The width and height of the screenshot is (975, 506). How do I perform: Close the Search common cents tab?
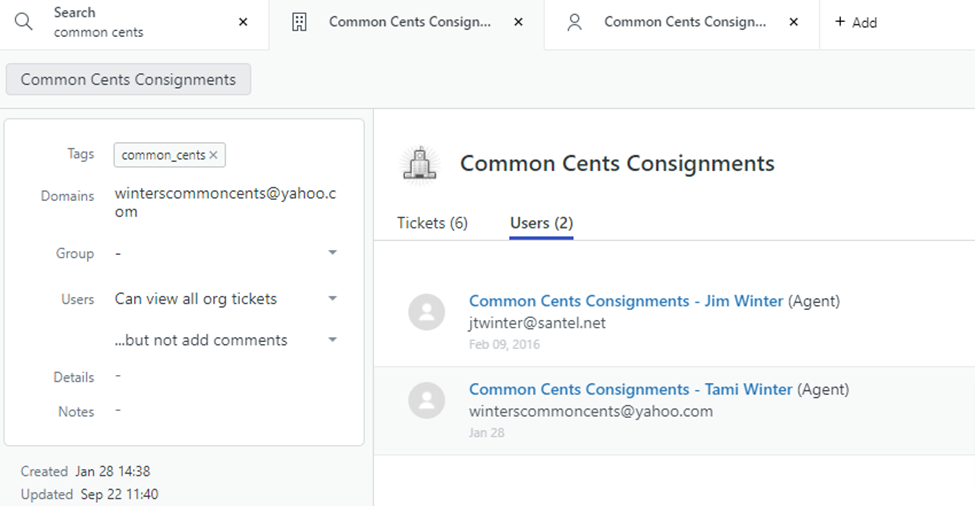(x=243, y=22)
